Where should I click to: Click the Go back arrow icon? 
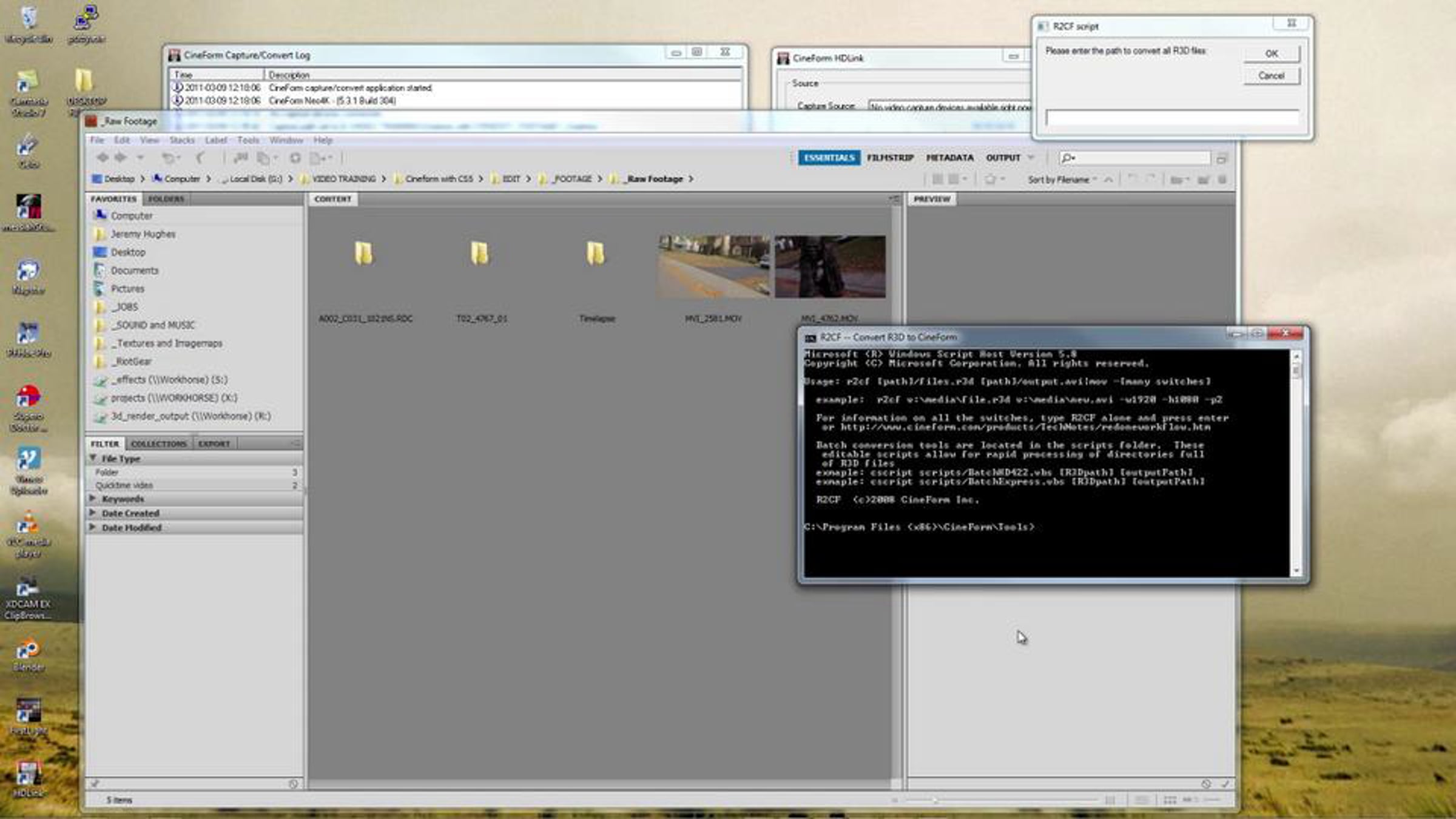tap(103, 158)
